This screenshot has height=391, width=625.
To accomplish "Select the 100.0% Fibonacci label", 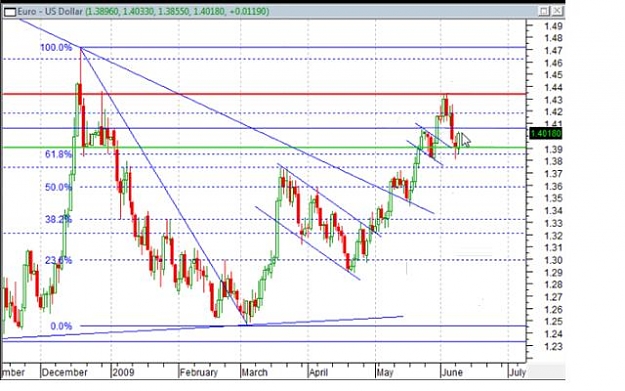I will (56, 48).
